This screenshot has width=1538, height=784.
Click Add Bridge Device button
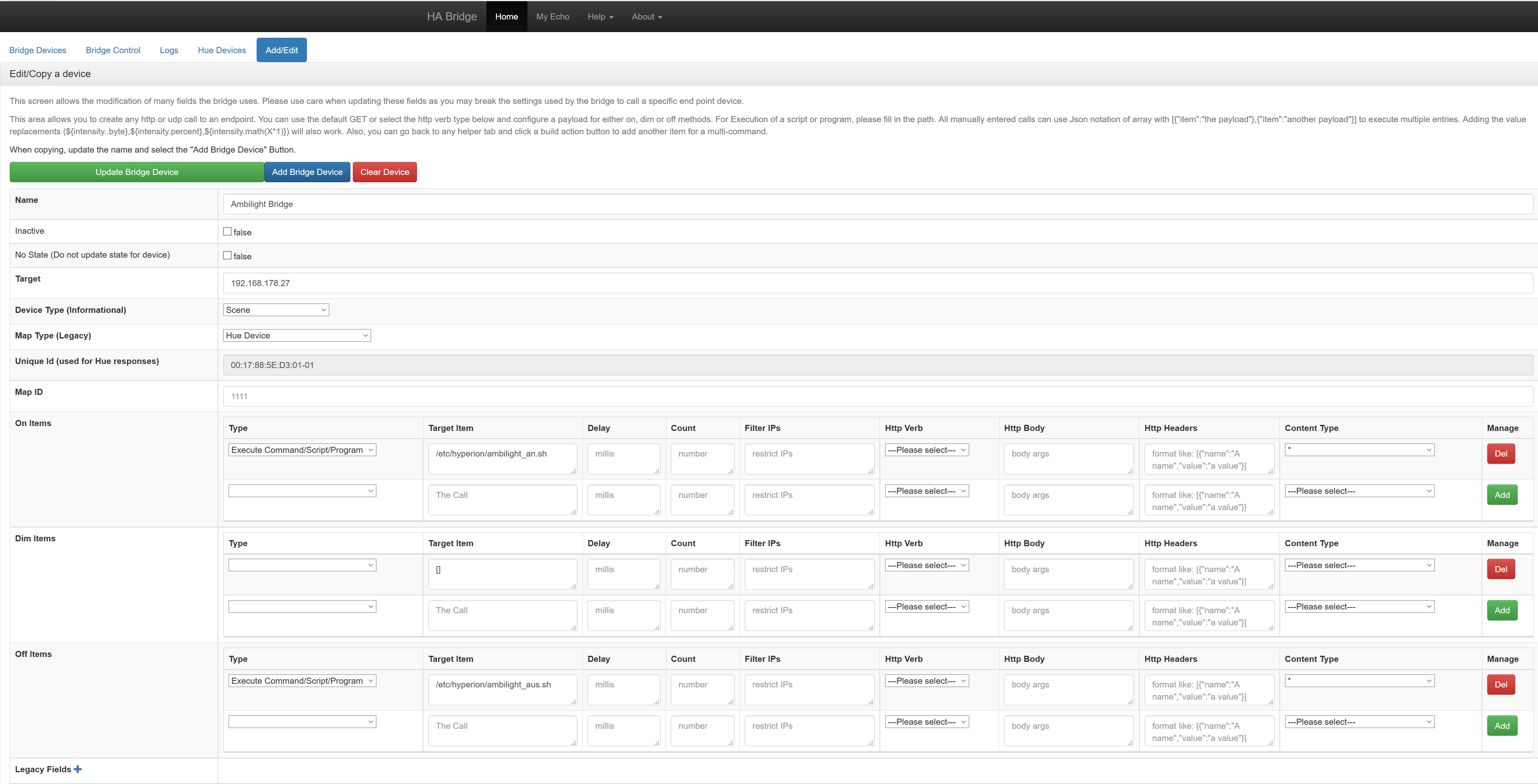coord(307,172)
